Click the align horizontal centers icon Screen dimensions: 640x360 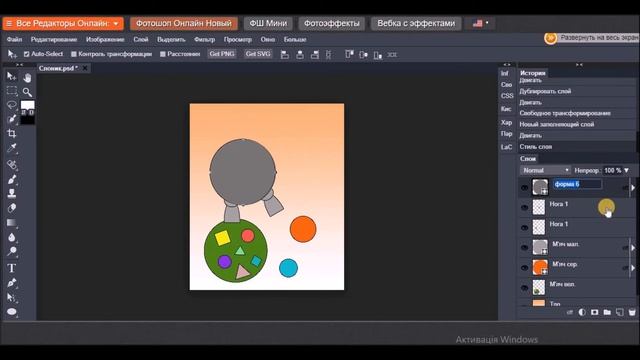[300, 55]
